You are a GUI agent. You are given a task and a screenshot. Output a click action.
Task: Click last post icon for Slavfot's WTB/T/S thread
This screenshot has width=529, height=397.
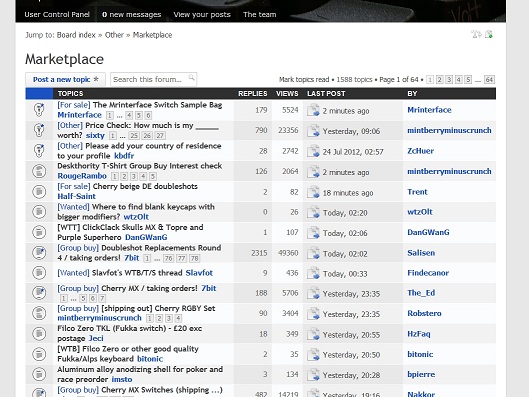pyautogui.click(x=313, y=273)
